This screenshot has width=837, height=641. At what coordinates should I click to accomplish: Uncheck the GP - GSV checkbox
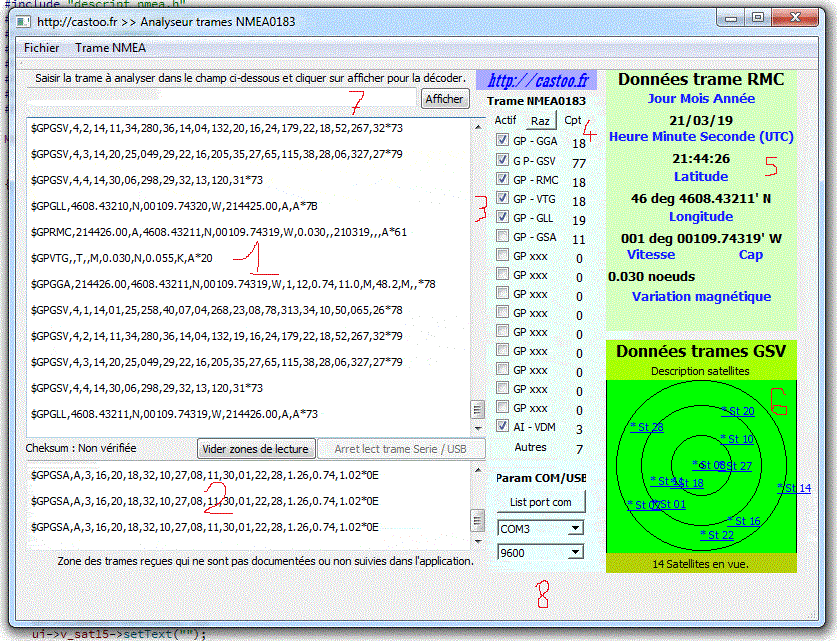pos(502,160)
